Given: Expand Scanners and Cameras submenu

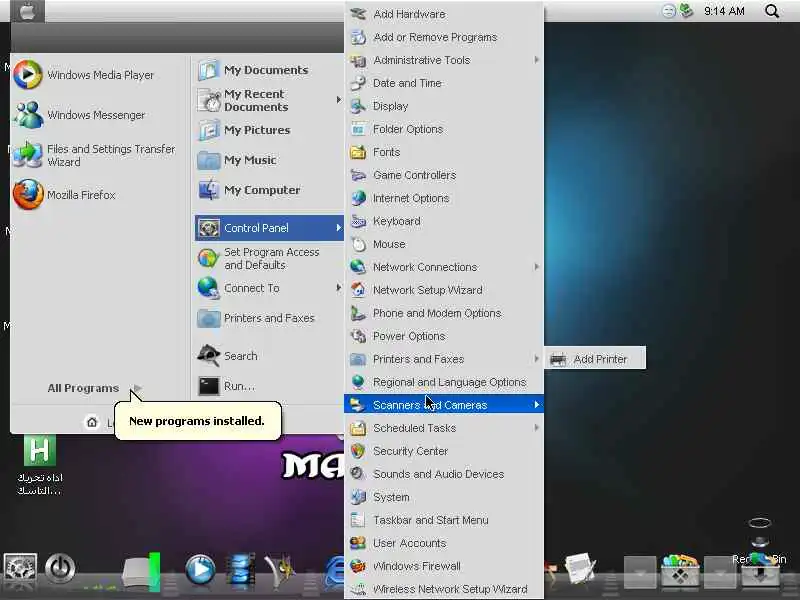Looking at the screenshot, I should 444,405.
